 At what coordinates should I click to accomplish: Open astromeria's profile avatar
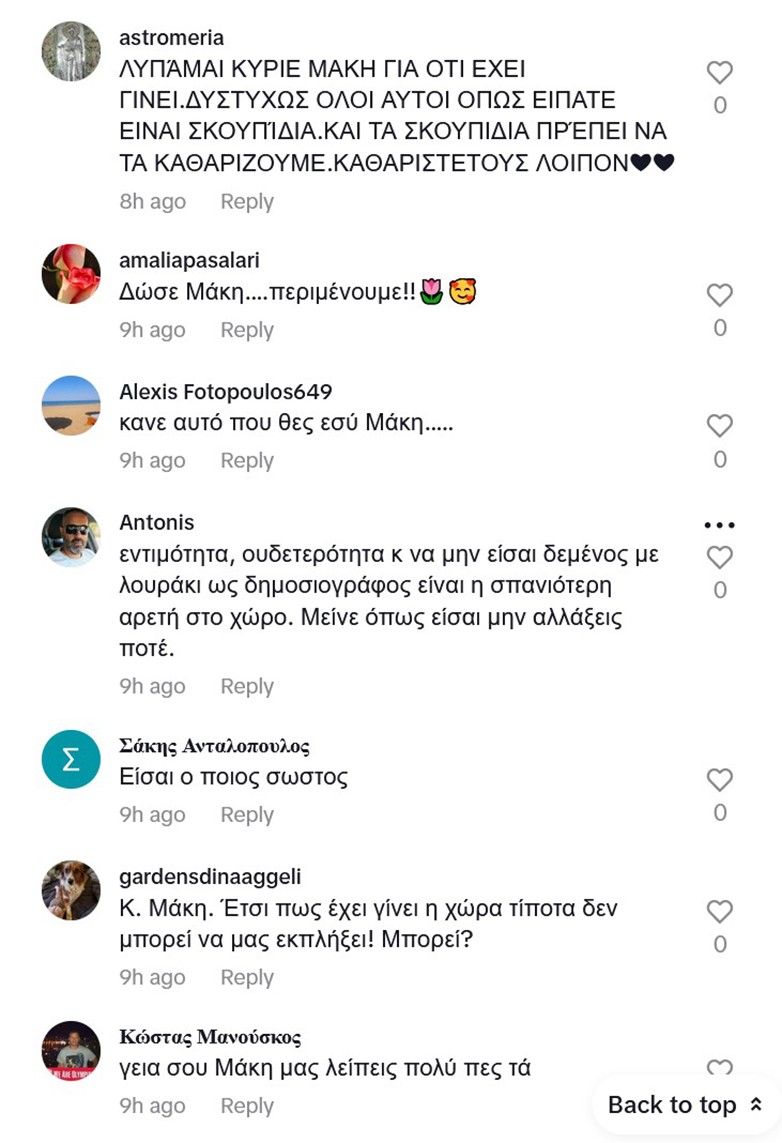(x=71, y=51)
